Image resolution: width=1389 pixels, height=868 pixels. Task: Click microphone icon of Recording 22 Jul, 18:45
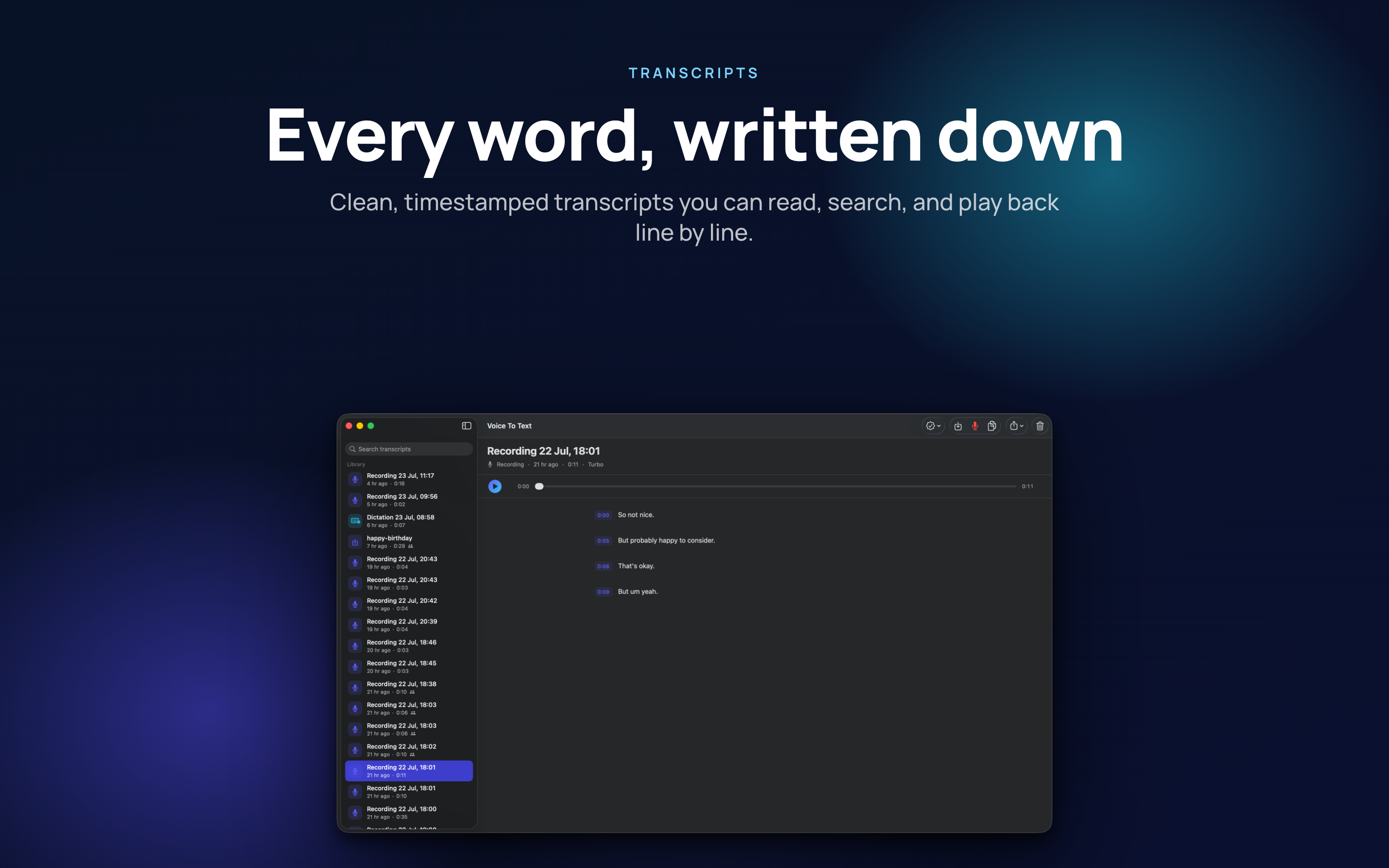[355, 666]
